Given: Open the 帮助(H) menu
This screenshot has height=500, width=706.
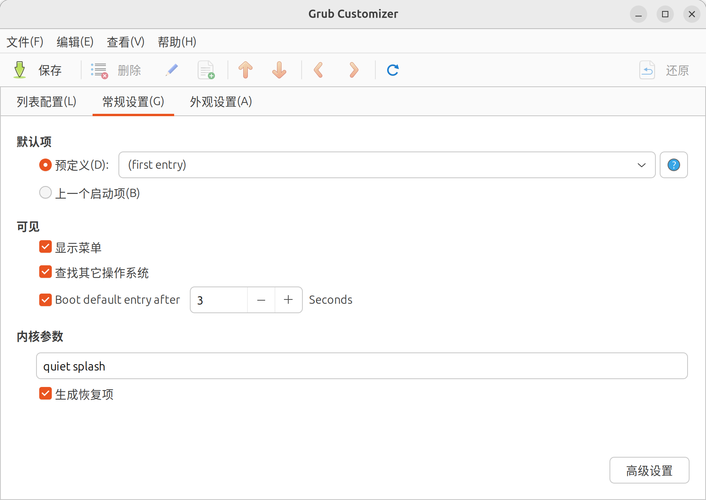Looking at the screenshot, I should 176,42.
